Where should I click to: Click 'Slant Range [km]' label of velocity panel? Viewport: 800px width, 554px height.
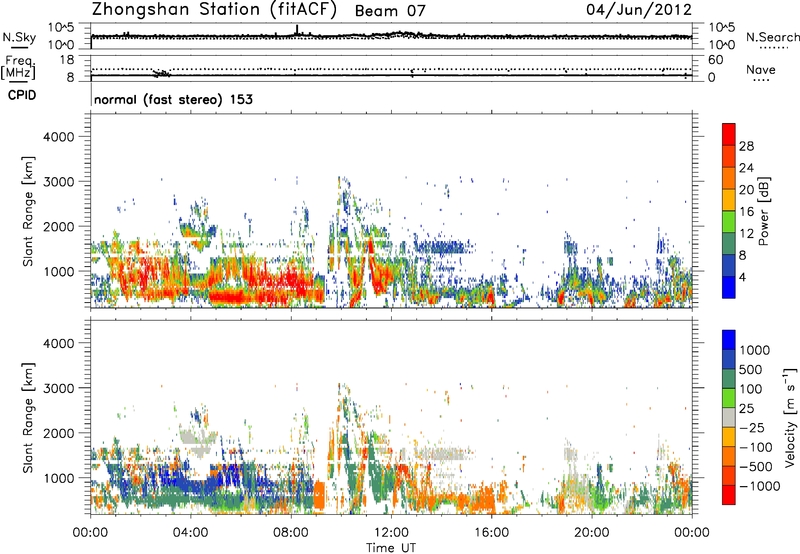pyautogui.click(x=28, y=417)
